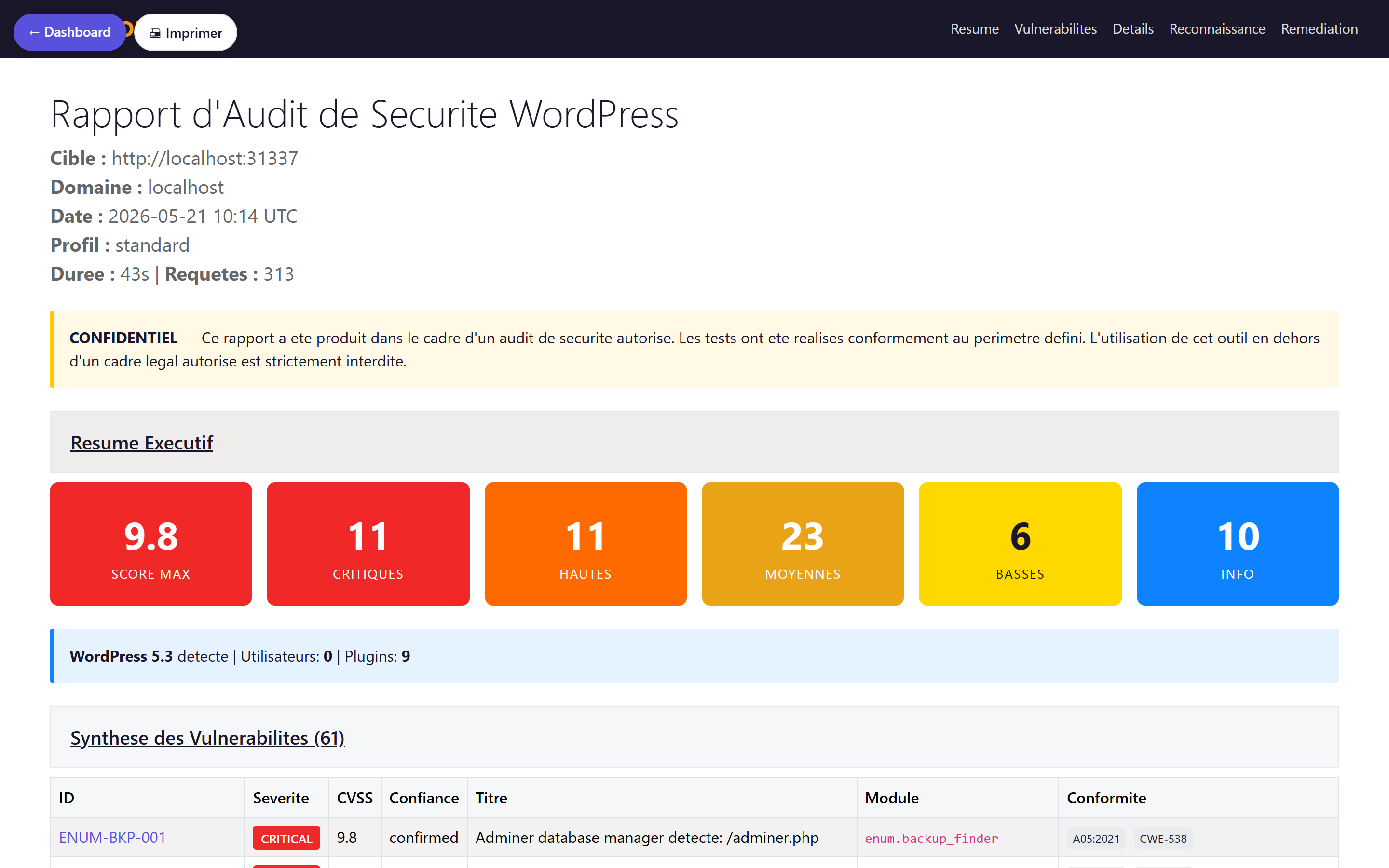Open the Details nav link
The image size is (1389, 868).
[1132, 29]
